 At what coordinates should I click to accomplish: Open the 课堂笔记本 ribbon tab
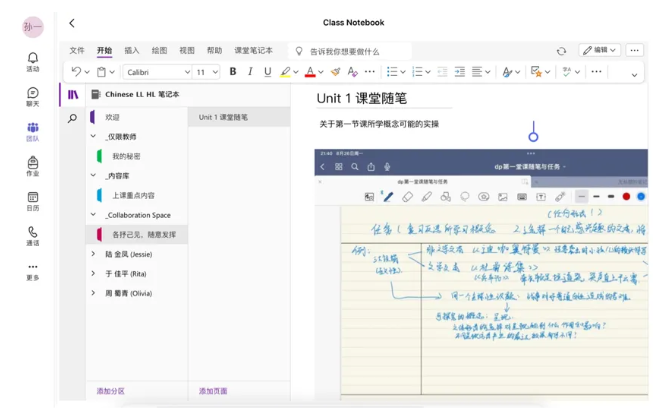coord(253,50)
